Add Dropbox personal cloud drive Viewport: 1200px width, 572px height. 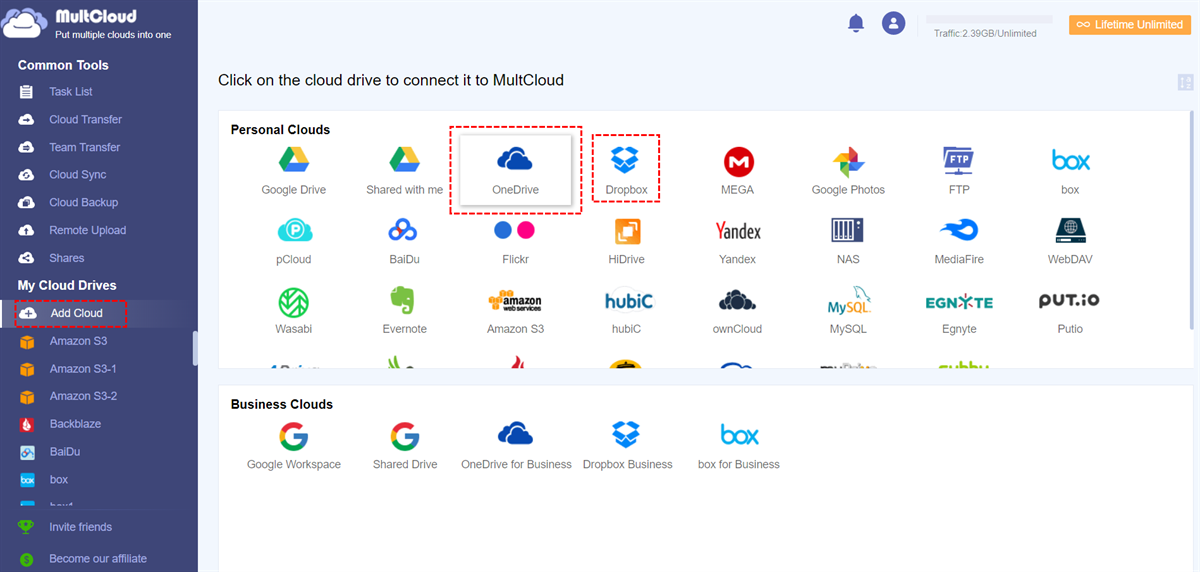click(626, 160)
